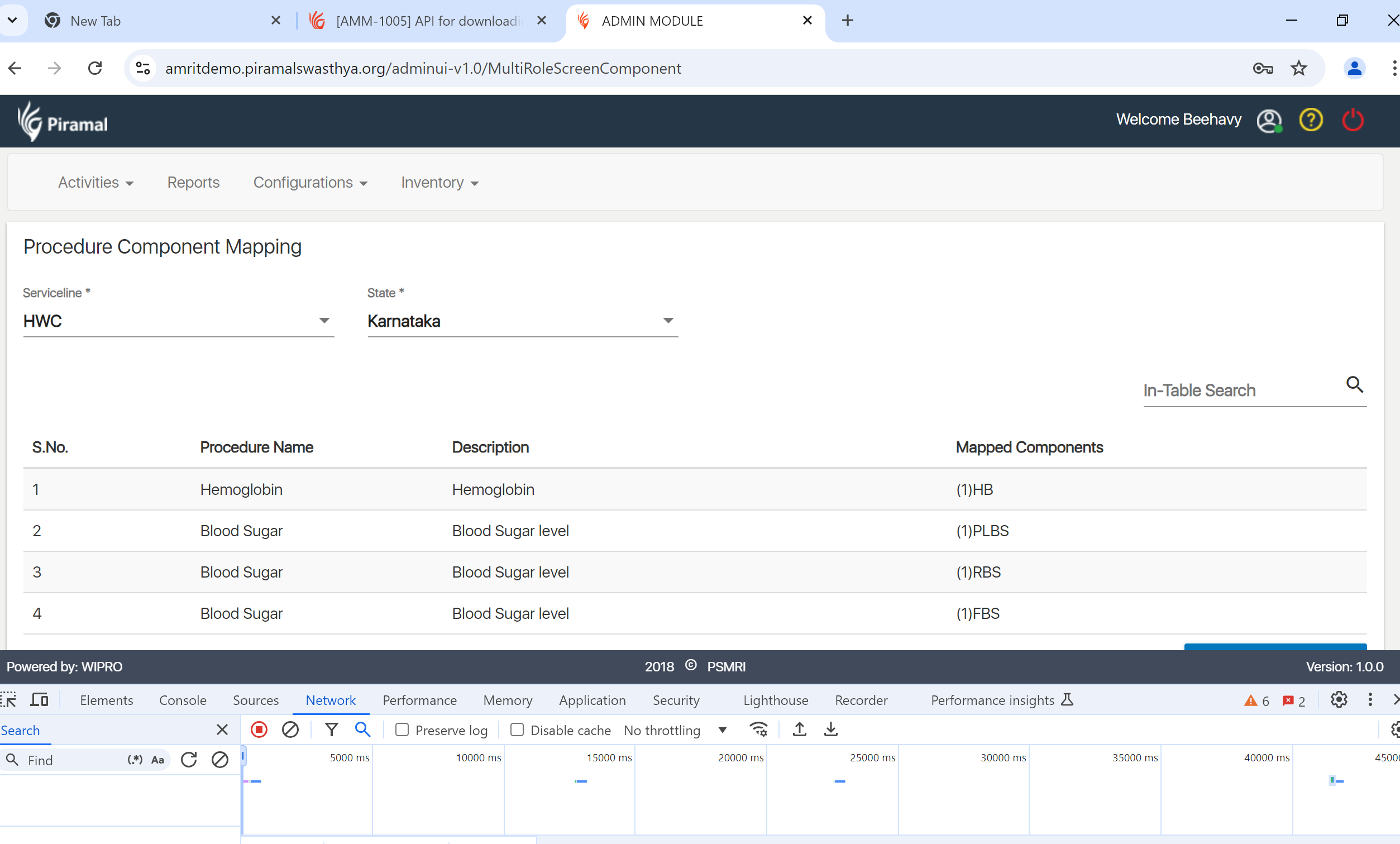The width and height of the screenshot is (1400, 844).
Task: Open the yellow help question mark icon
Action: [1310, 120]
